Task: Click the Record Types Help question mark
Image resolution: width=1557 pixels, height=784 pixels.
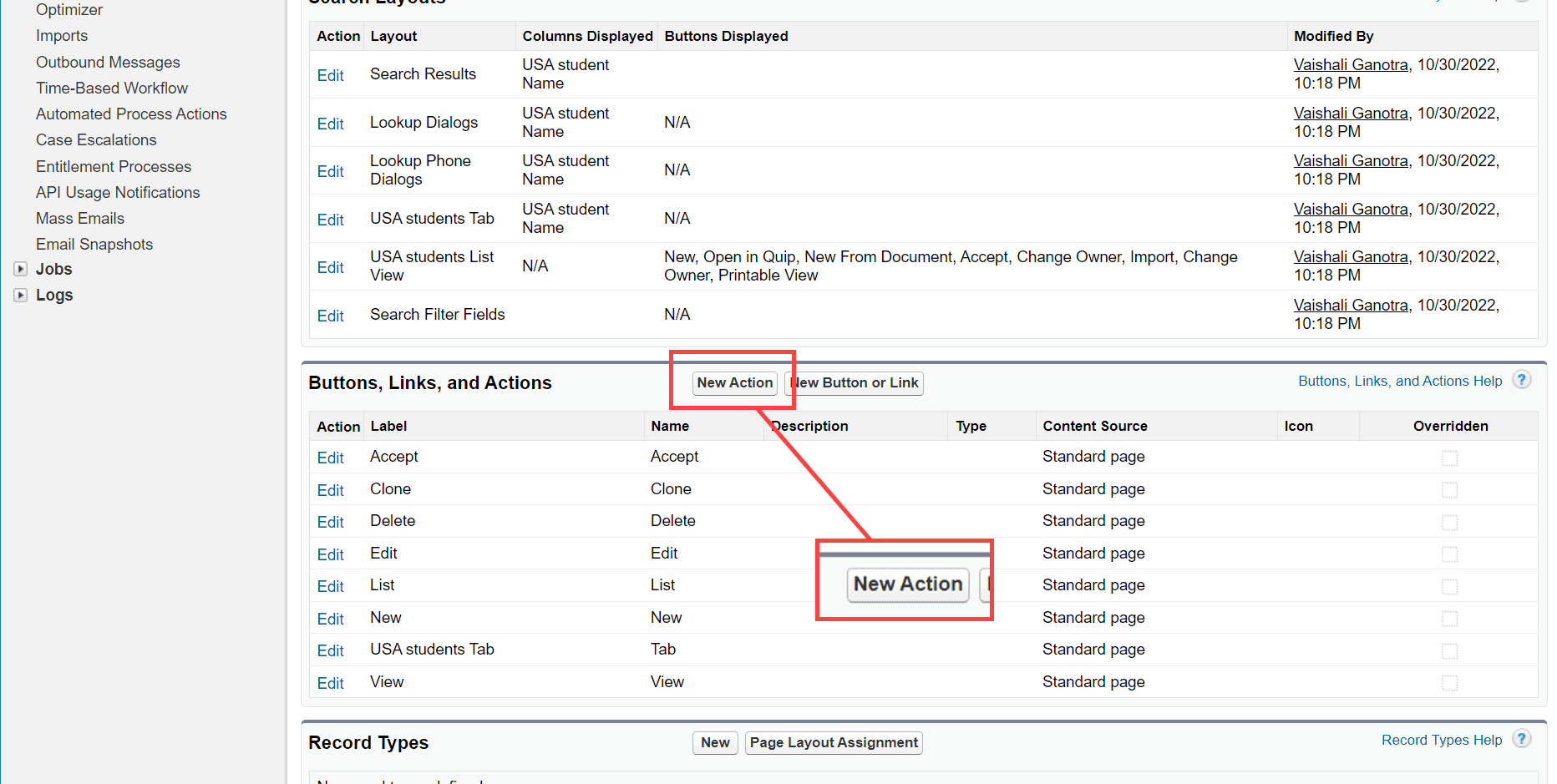Action: [x=1522, y=739]
